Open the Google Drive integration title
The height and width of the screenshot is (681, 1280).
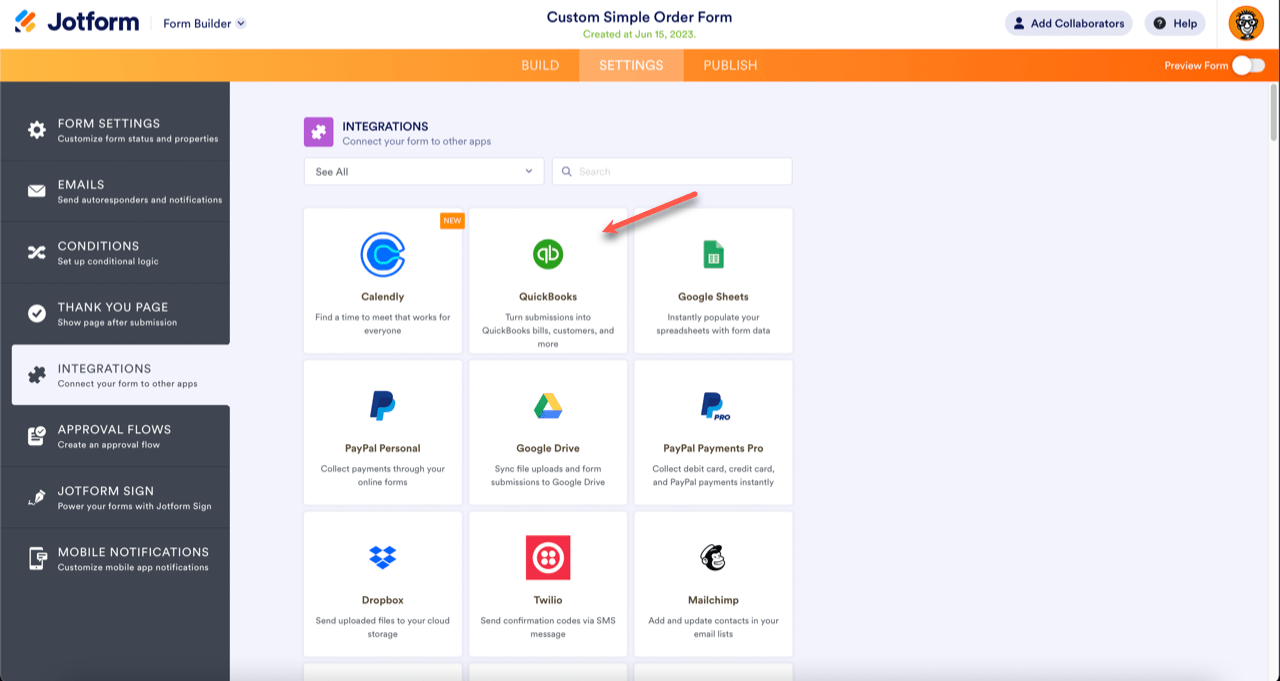(x=548, y=448)
